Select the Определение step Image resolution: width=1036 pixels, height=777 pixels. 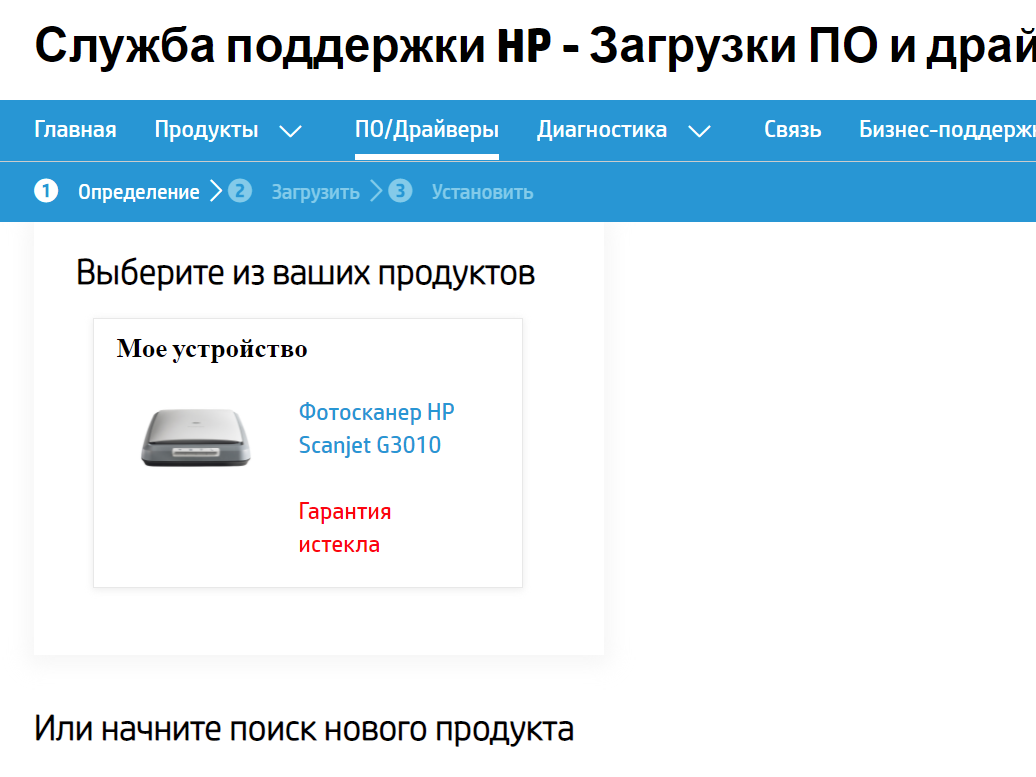[x=139, y=192]
